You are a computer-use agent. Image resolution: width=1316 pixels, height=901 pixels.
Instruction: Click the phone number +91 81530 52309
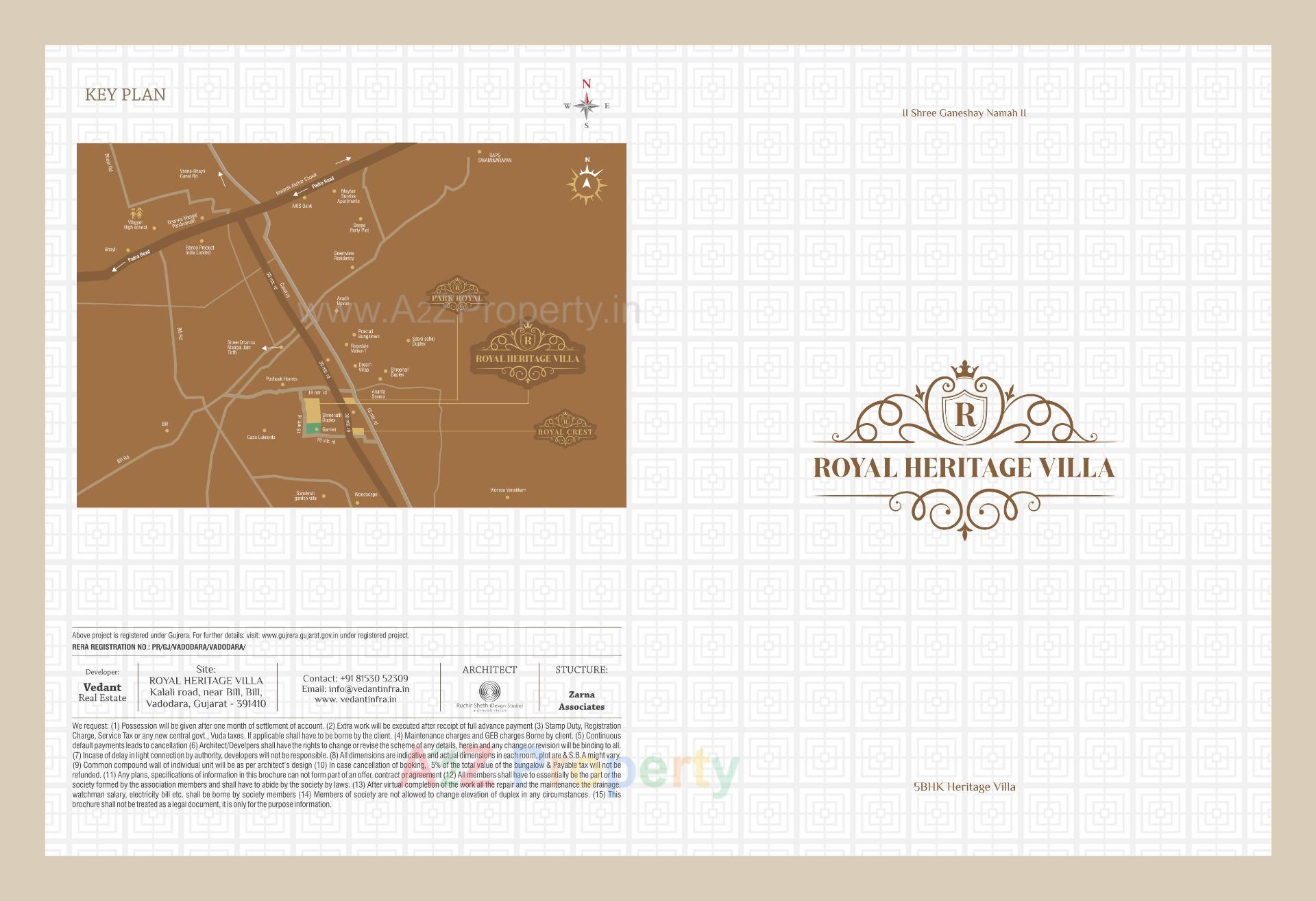tap(374, 677)
